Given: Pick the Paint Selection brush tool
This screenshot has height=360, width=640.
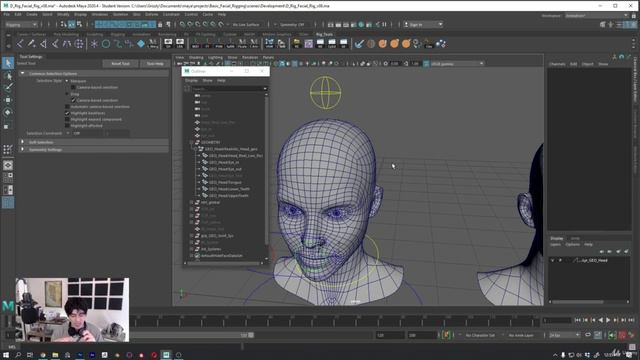Looking at the screenshot, I should click(8, 87).
